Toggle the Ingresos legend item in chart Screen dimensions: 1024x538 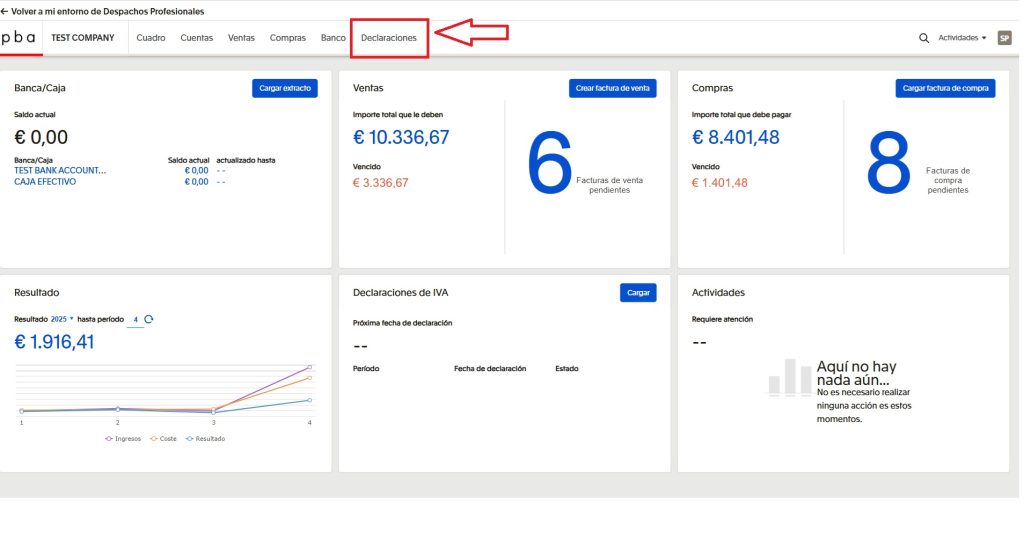click(123, 438)
